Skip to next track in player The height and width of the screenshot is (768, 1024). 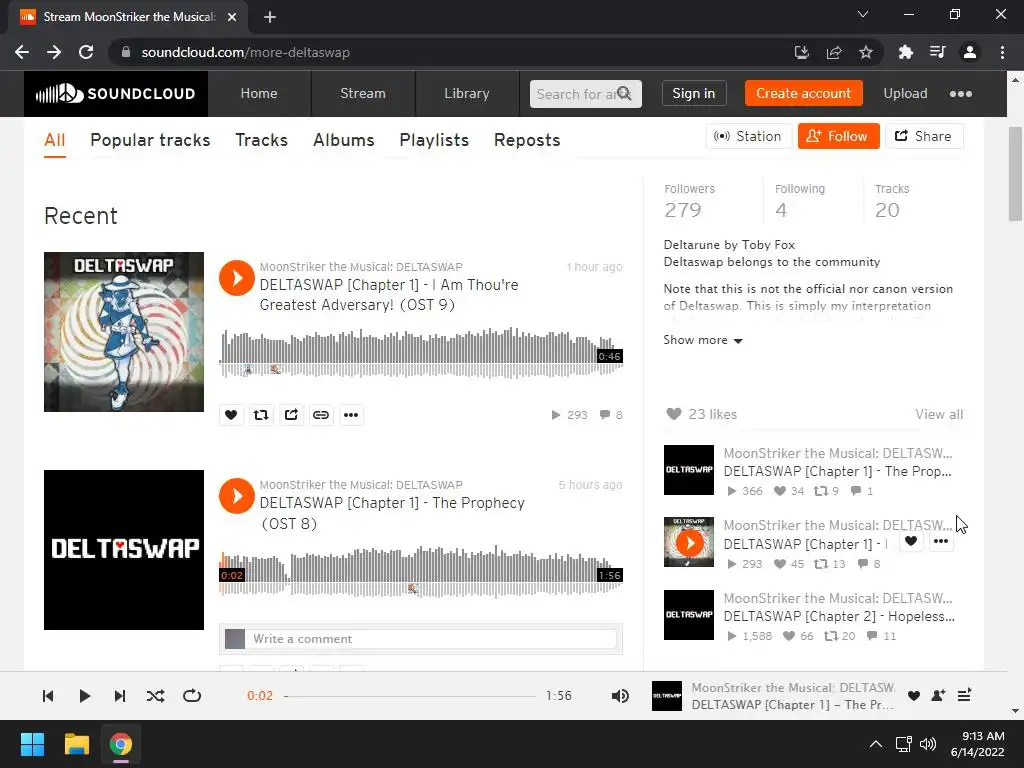click(120, 696)
